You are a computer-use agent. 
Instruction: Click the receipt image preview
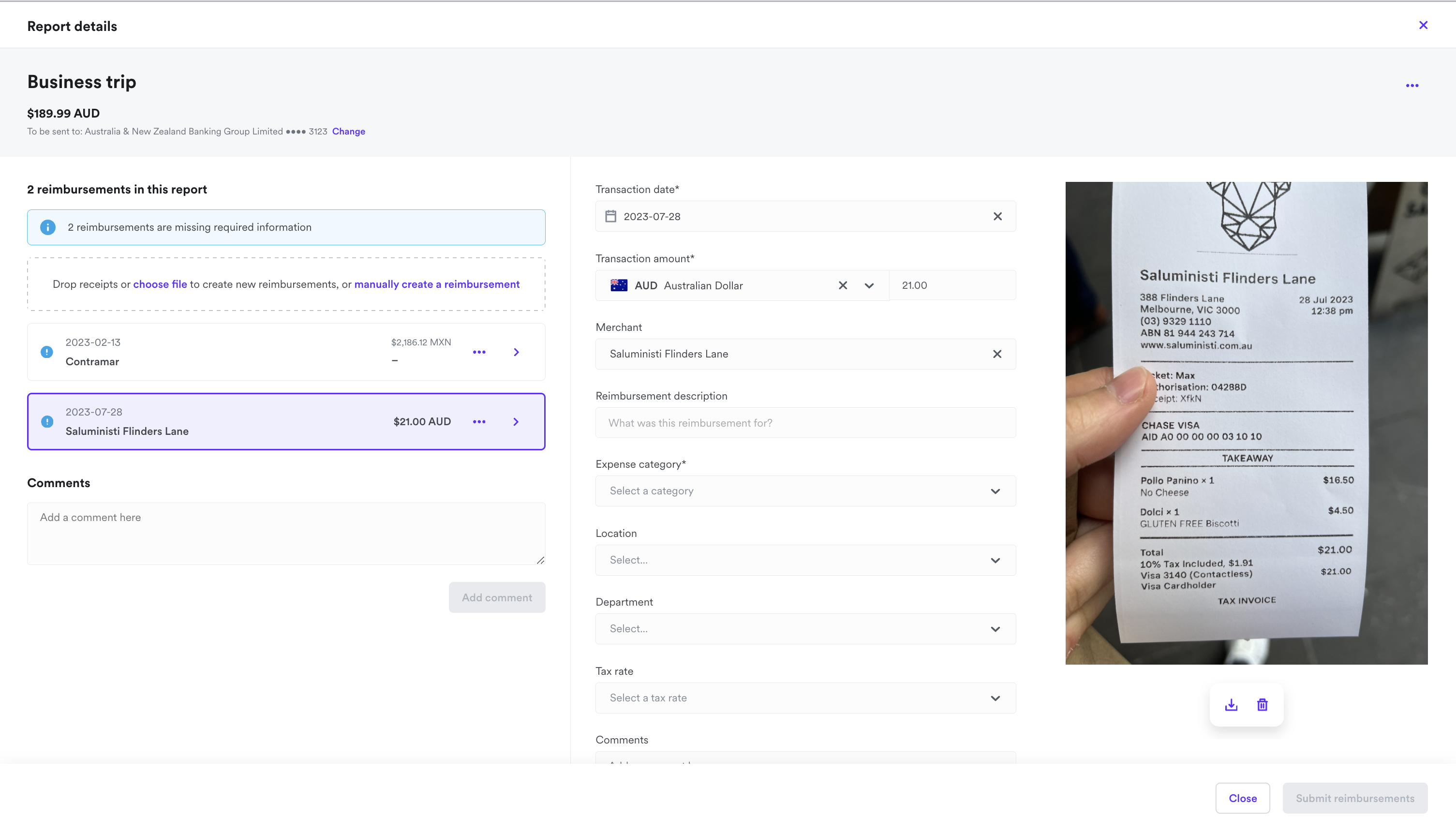coord(1246,423)
